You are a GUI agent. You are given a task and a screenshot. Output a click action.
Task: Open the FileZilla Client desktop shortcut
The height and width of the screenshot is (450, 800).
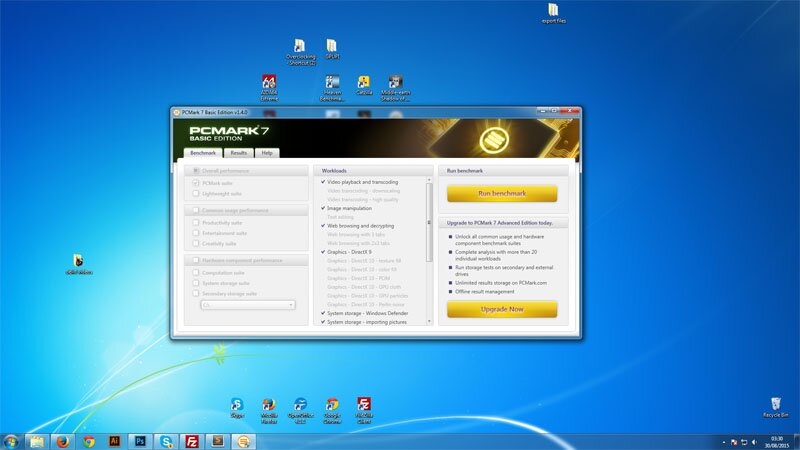(364, 411)
